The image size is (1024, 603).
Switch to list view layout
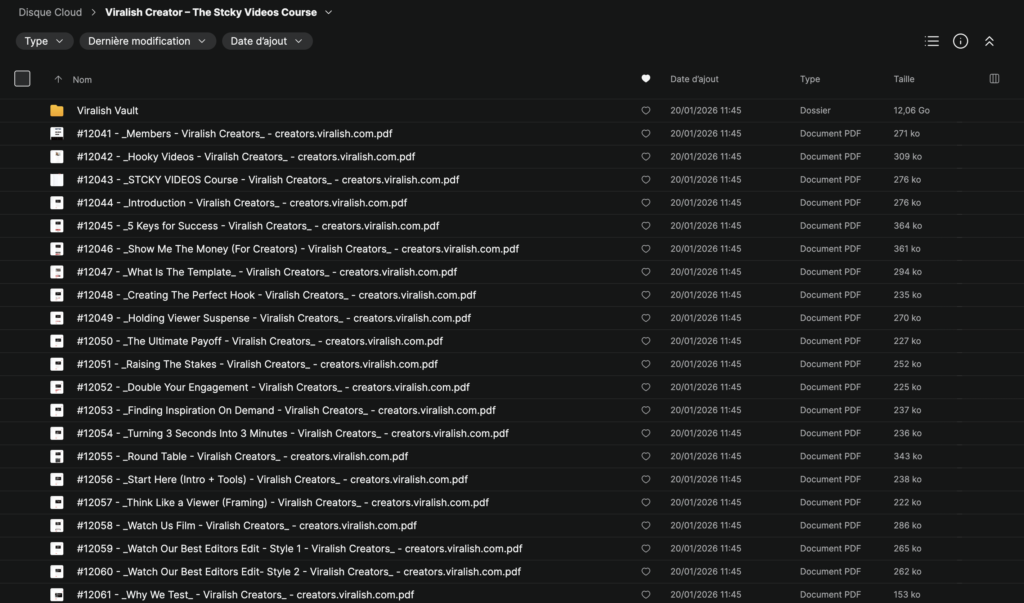pos(931,41)
